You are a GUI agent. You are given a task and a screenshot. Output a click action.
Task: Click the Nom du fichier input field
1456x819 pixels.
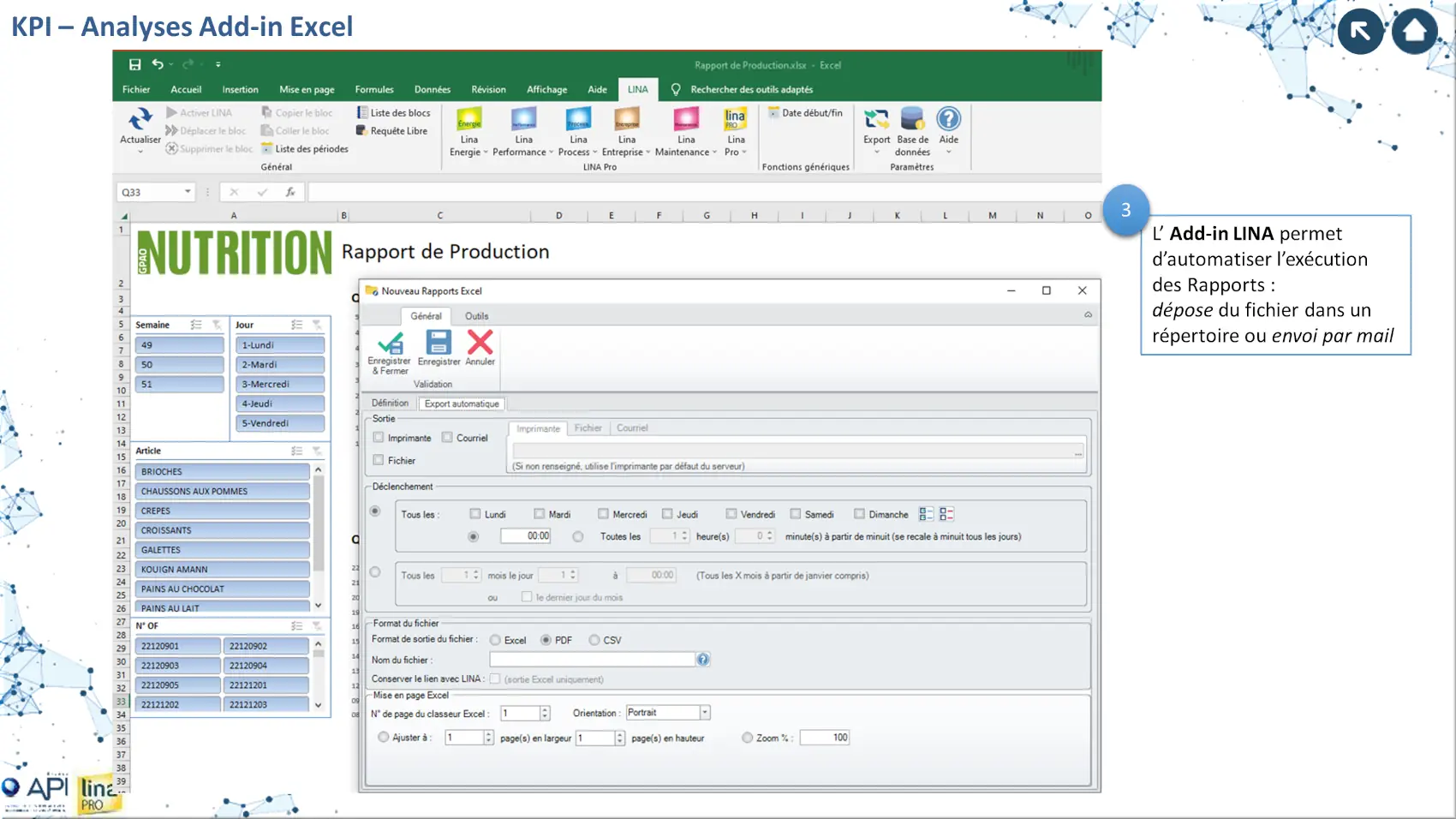click(x=592, y=660)
